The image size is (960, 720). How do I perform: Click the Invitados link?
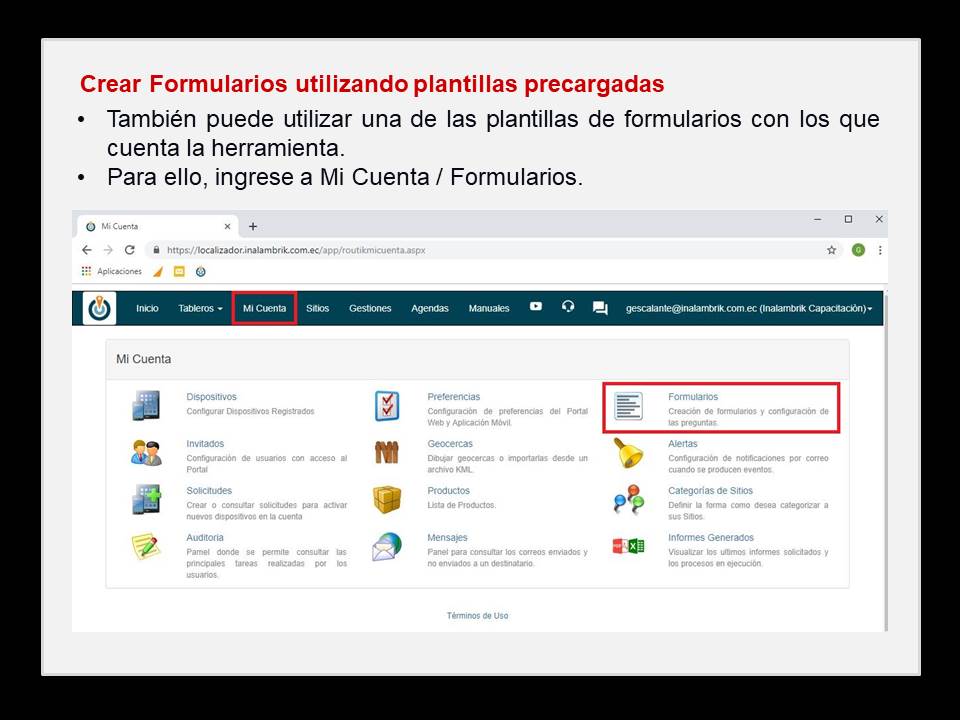click(x=205, y=443)
